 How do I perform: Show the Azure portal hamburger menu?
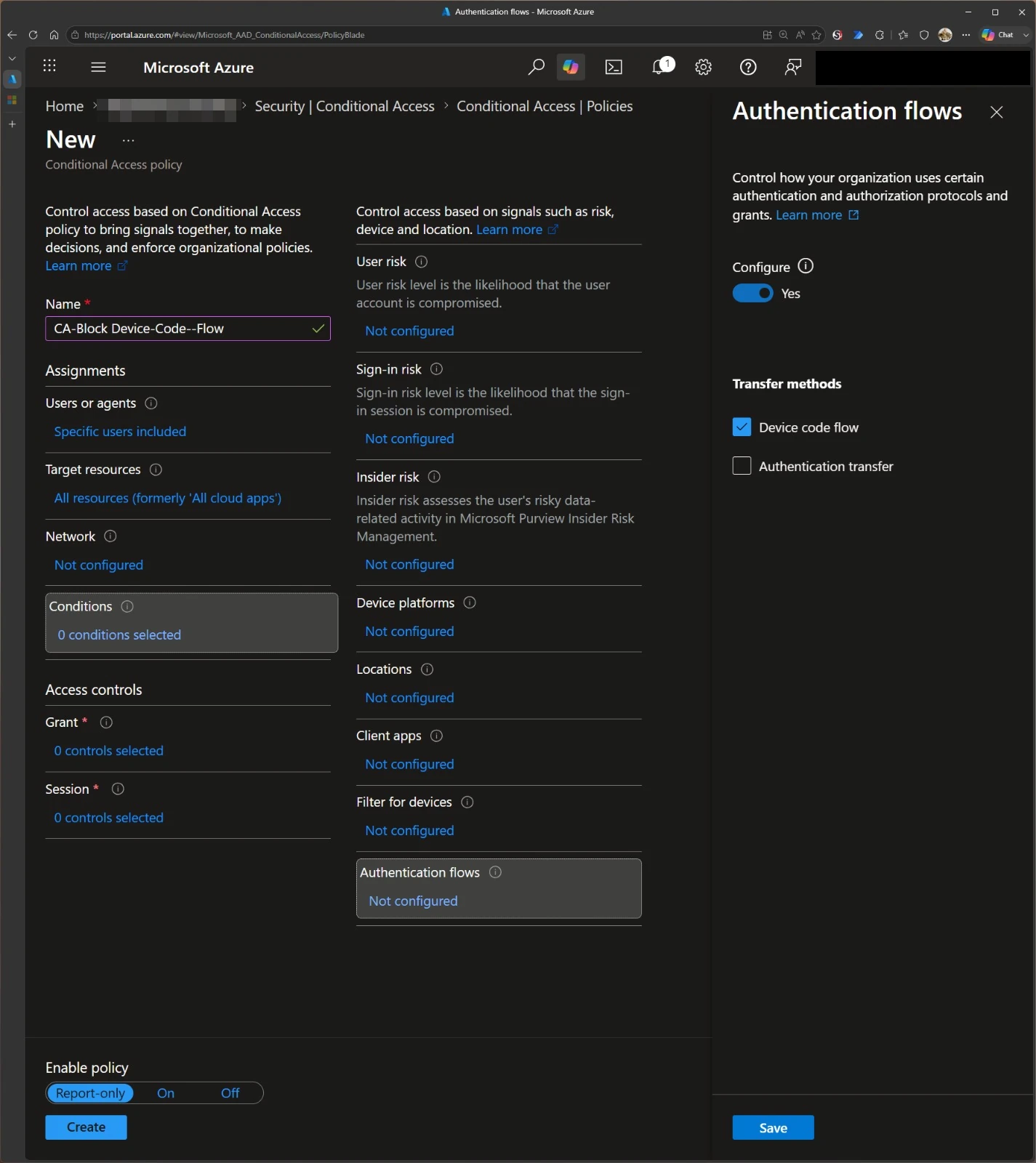tap(99, 67)
